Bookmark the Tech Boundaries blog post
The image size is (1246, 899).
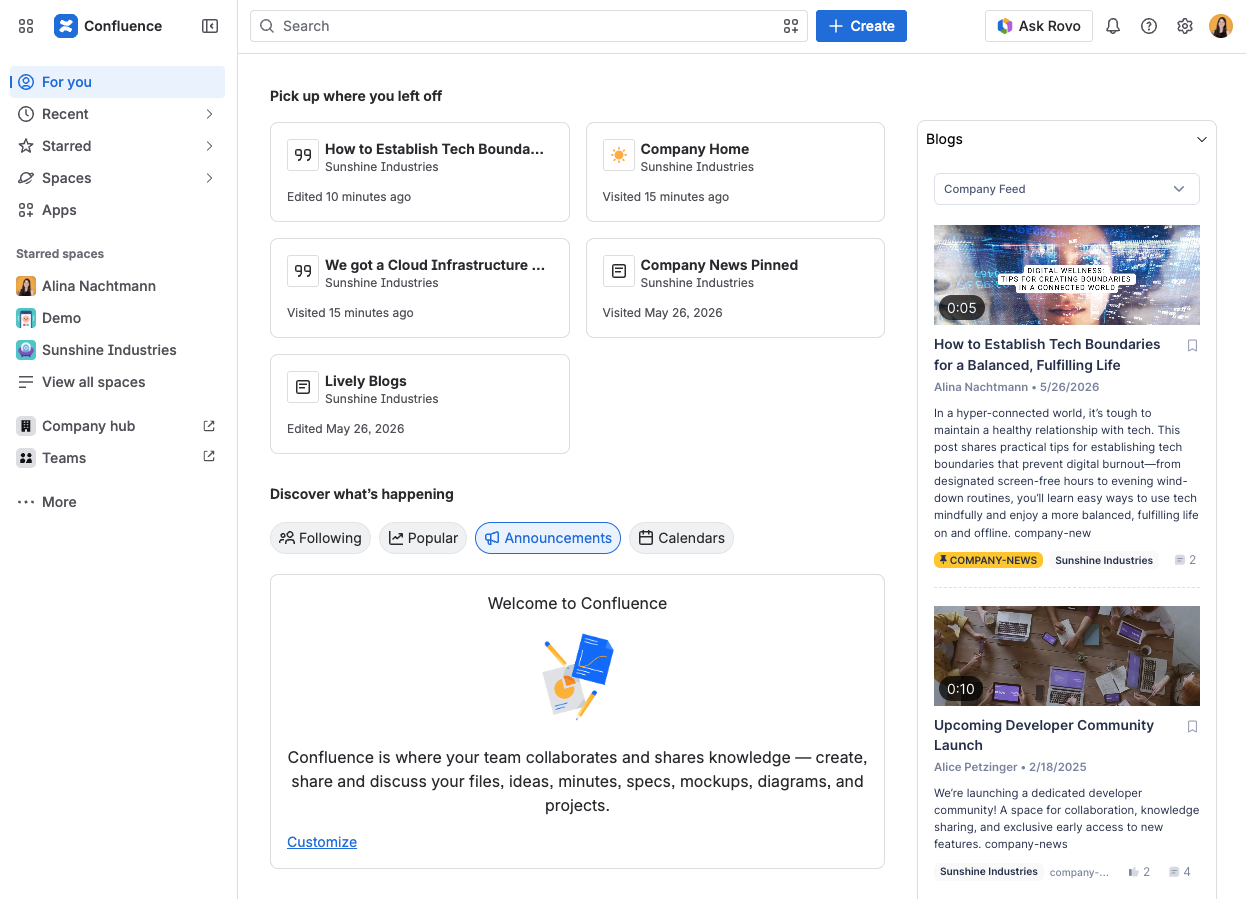click(1192, 346)
